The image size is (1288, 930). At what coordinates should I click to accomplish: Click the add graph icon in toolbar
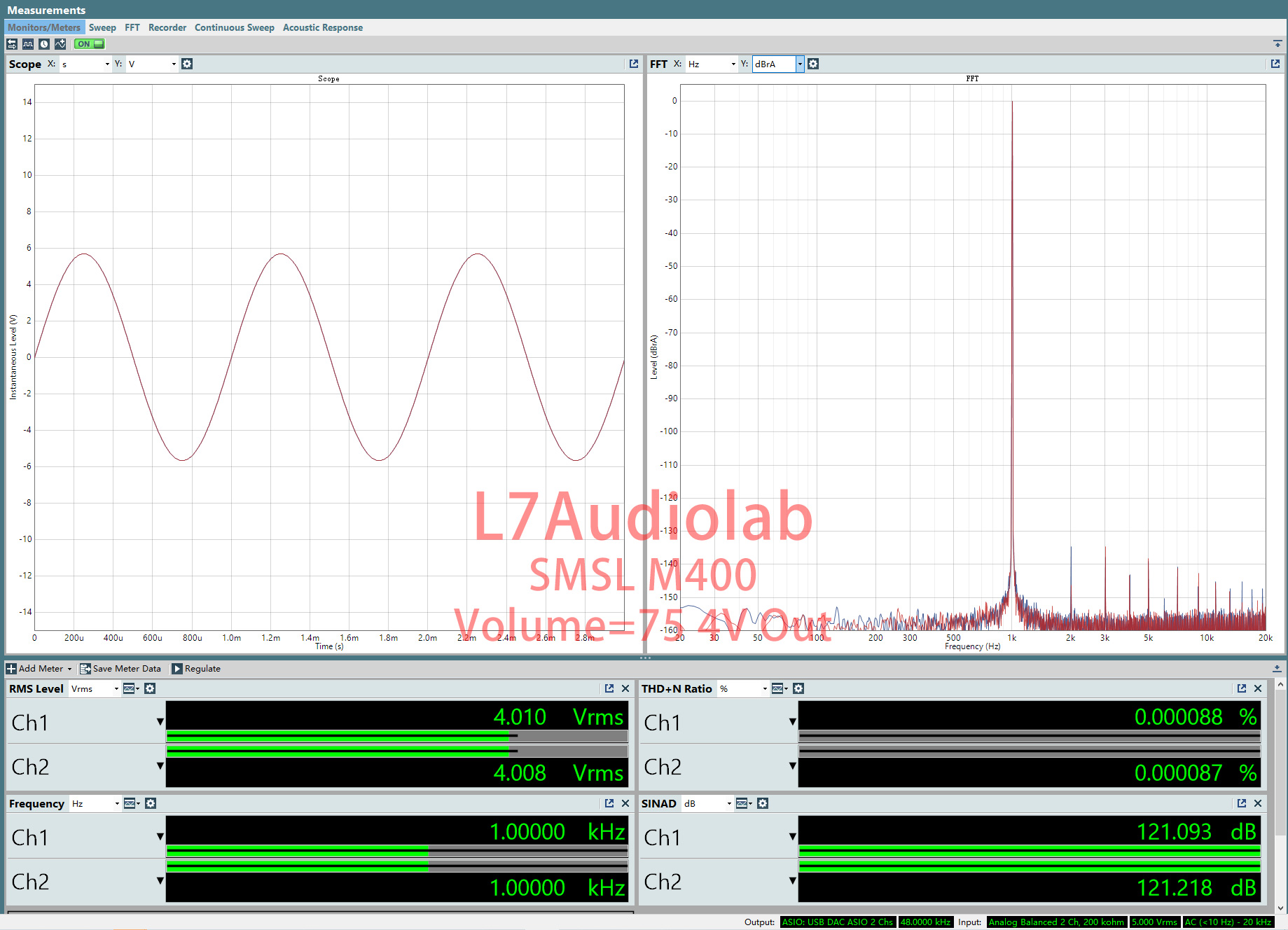click(x=60, y=44)
